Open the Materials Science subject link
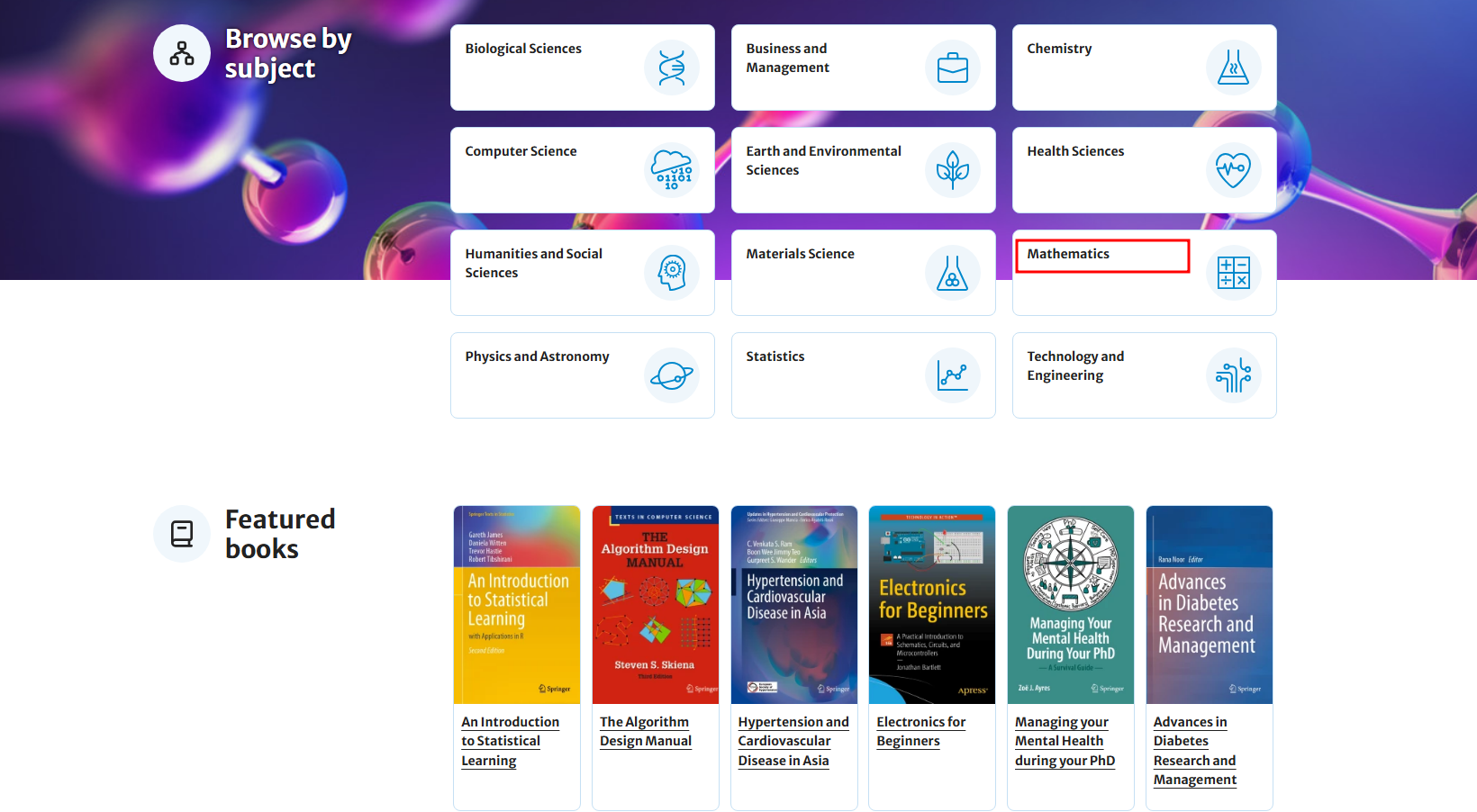1477x812 pixels. (x=800, y=254)
